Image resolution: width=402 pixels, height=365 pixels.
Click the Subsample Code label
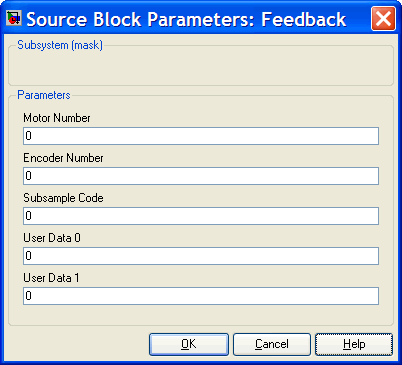coord(63,198)
